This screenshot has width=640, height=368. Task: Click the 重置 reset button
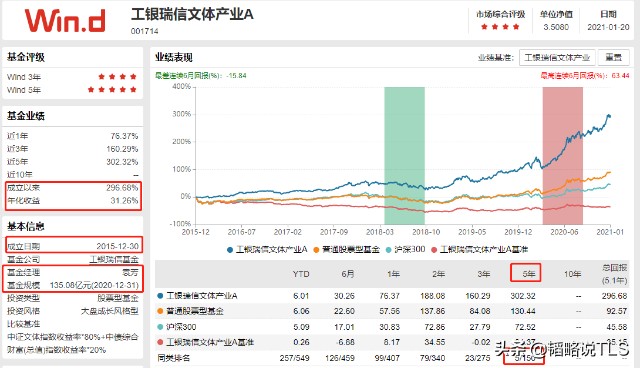[x=613, y=58]
